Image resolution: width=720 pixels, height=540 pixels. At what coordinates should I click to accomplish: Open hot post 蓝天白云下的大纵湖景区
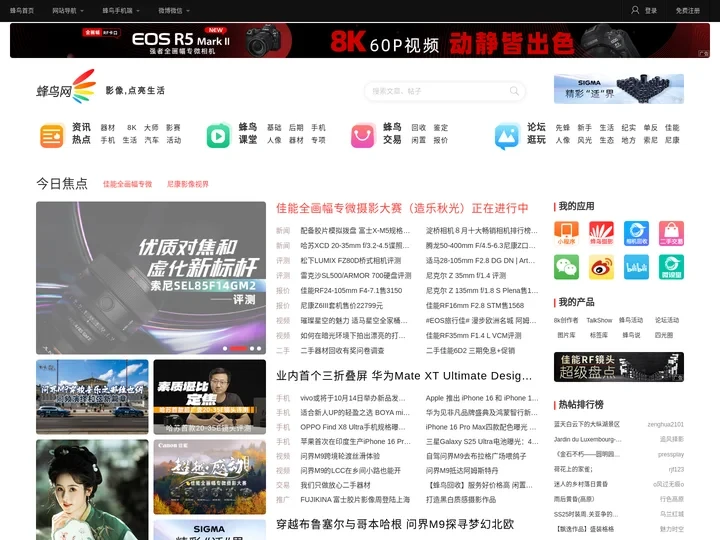587,424
